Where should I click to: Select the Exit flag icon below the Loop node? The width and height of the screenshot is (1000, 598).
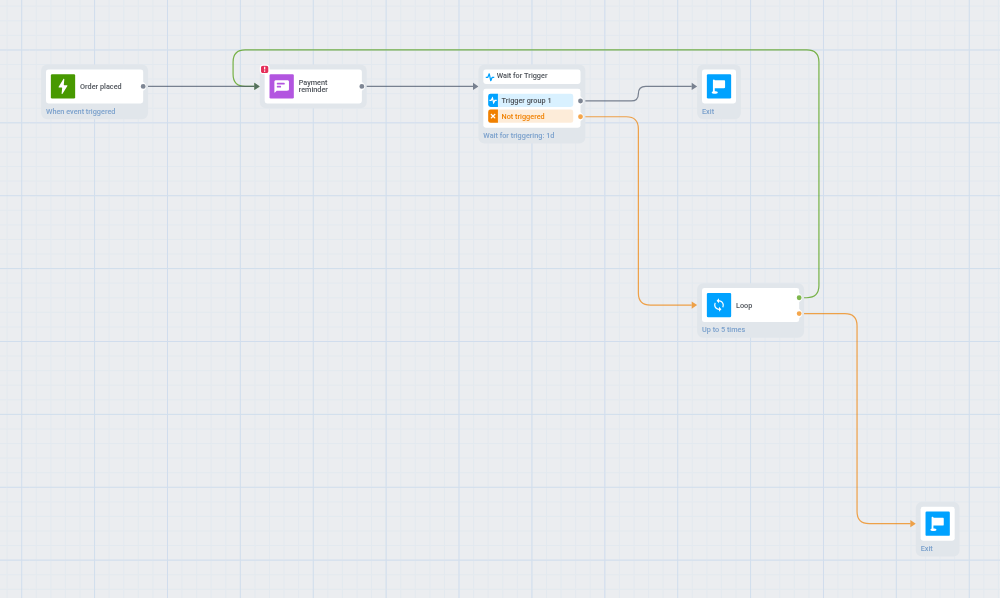pyautogui.click(x=938, y=523)
